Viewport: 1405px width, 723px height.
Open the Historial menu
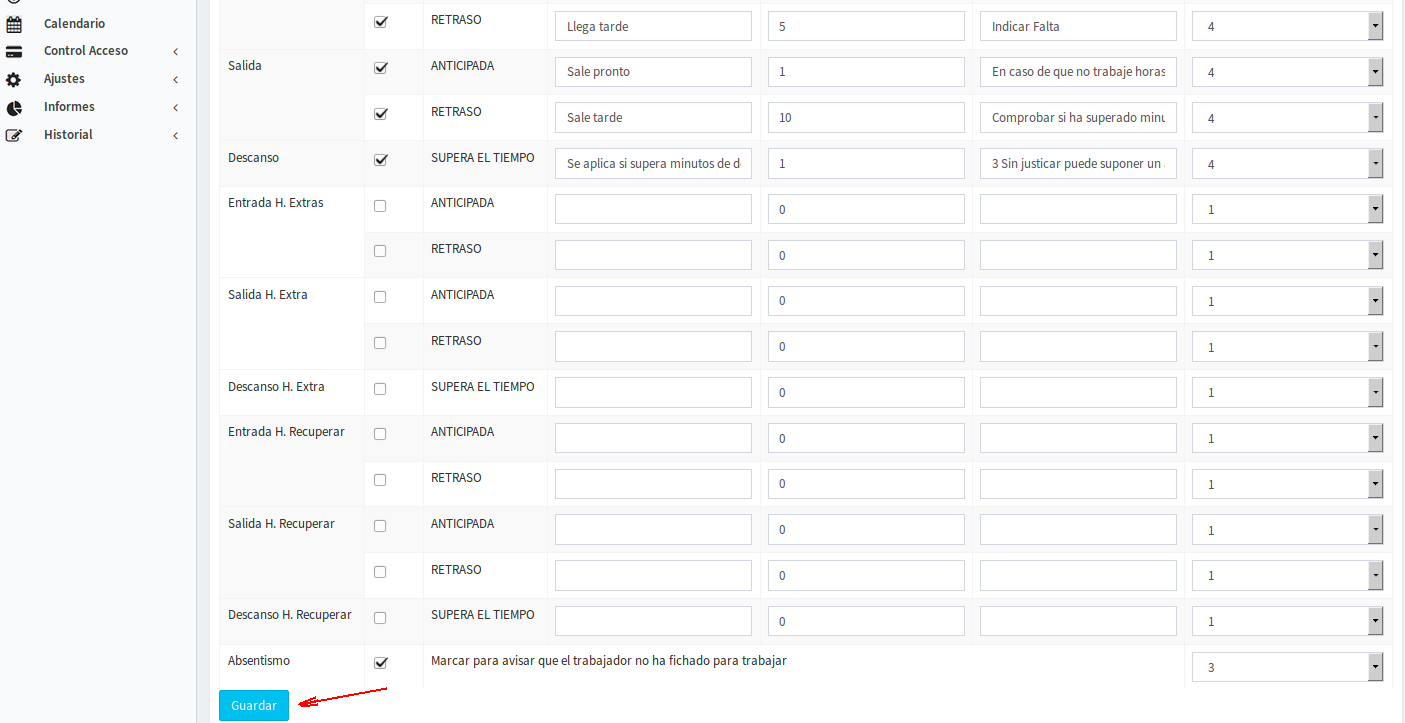coord(68,135)
